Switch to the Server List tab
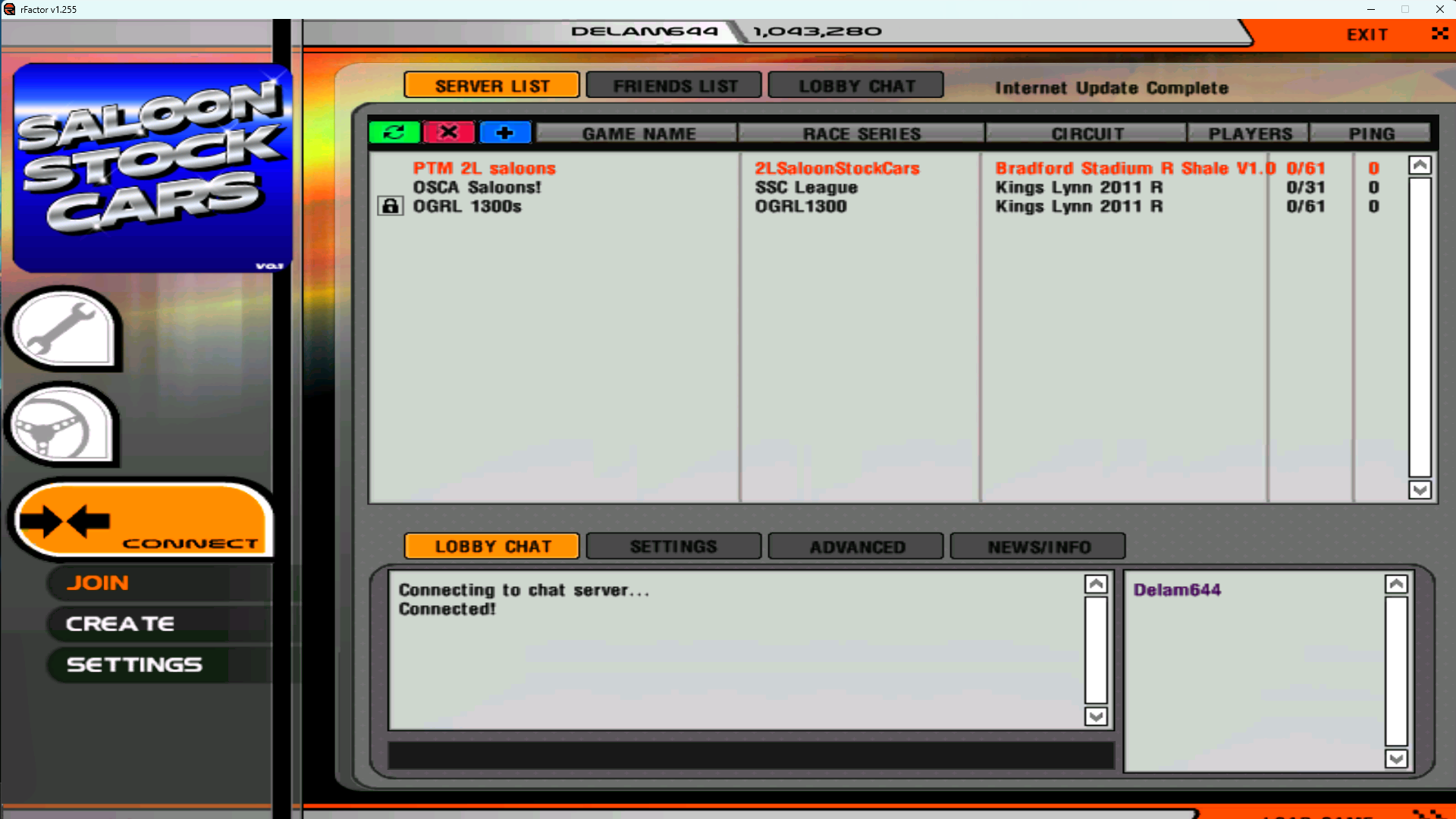This screenshot has width=1456, height=819. point(492,86)
